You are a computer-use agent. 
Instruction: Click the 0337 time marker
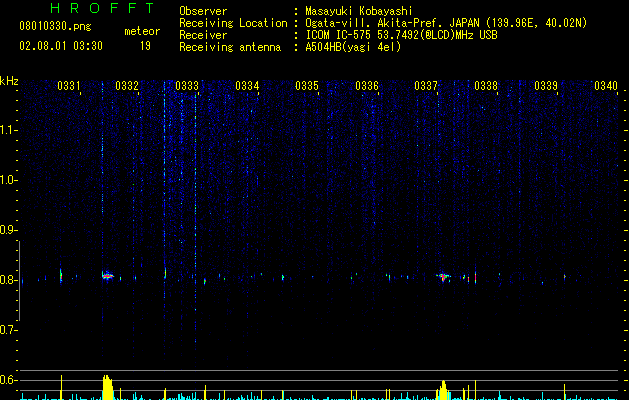click(x=426, y=85)
